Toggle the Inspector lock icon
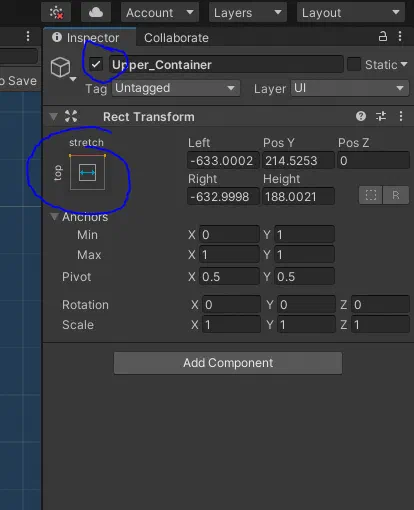Image resolution: width=414 pixels, height=510 pixels. click(383, 36)
